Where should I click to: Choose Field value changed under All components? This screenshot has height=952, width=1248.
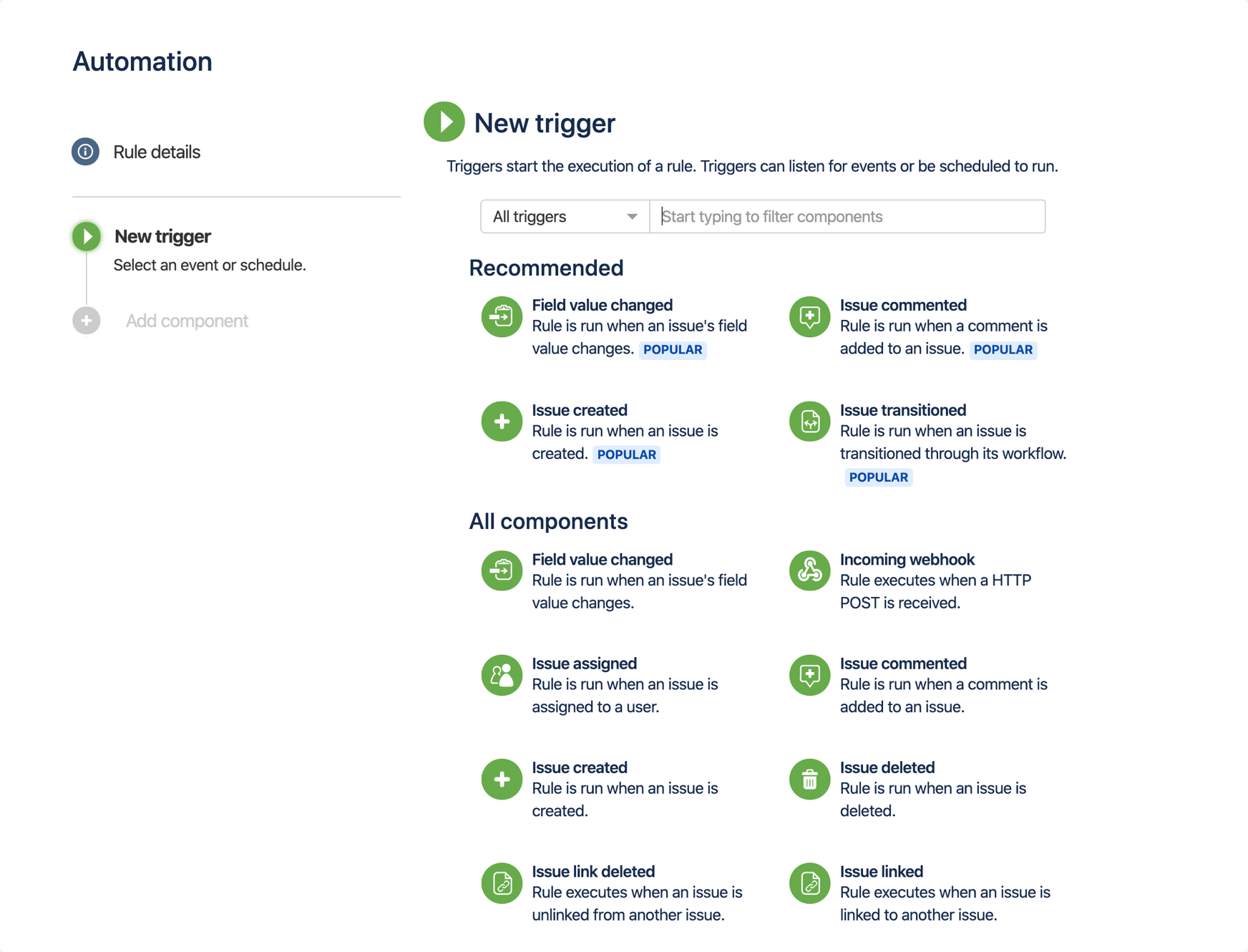tap(602, 559)
